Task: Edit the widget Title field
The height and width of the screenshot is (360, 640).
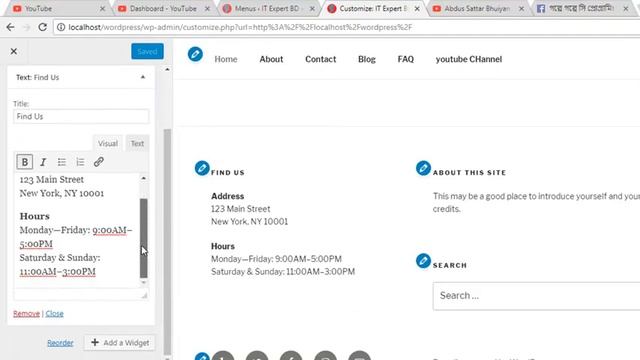Action: click(x=81, y=116)
